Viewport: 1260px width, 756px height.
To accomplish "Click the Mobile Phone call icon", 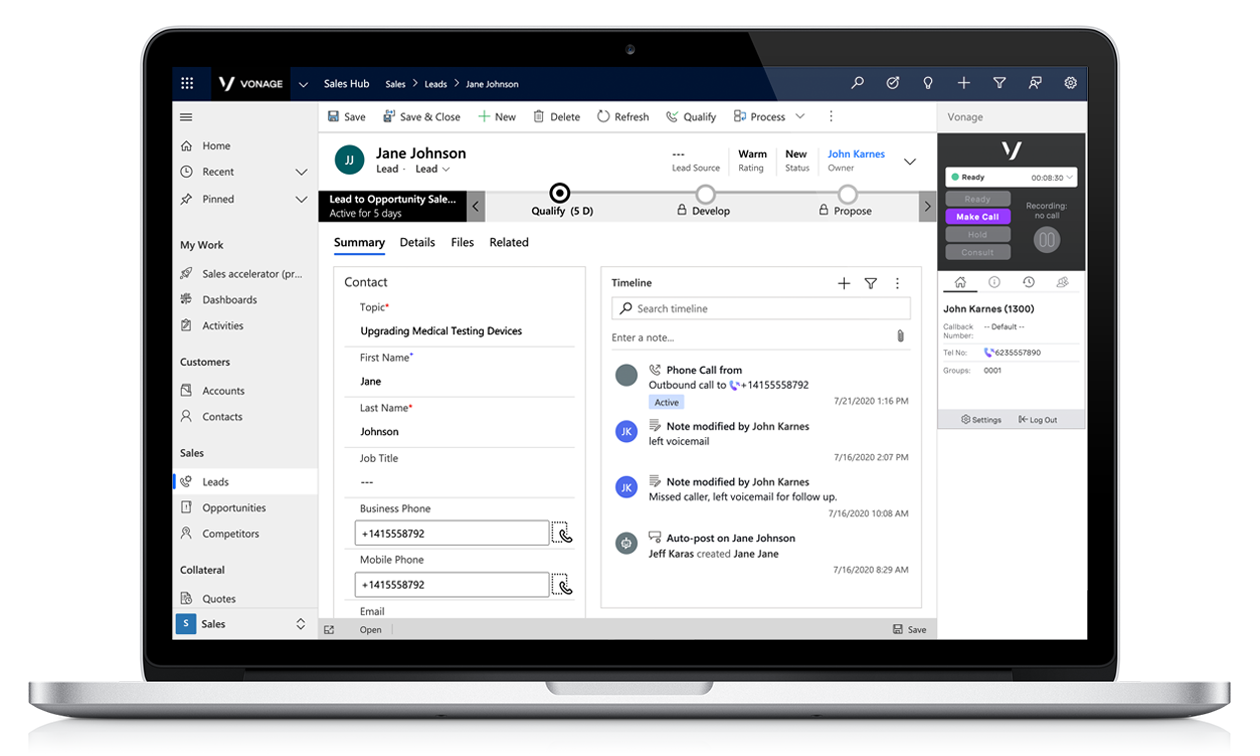I will (563, 585).
